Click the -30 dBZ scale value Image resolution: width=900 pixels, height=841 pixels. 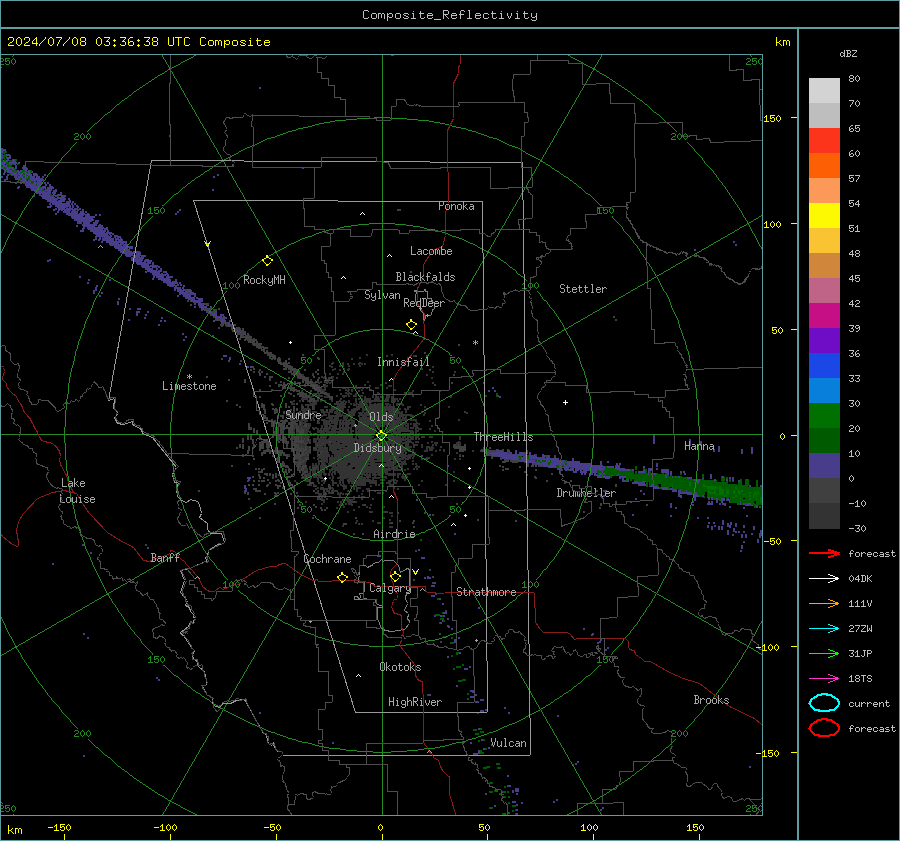pyautogui.click(x=857, y=528)
